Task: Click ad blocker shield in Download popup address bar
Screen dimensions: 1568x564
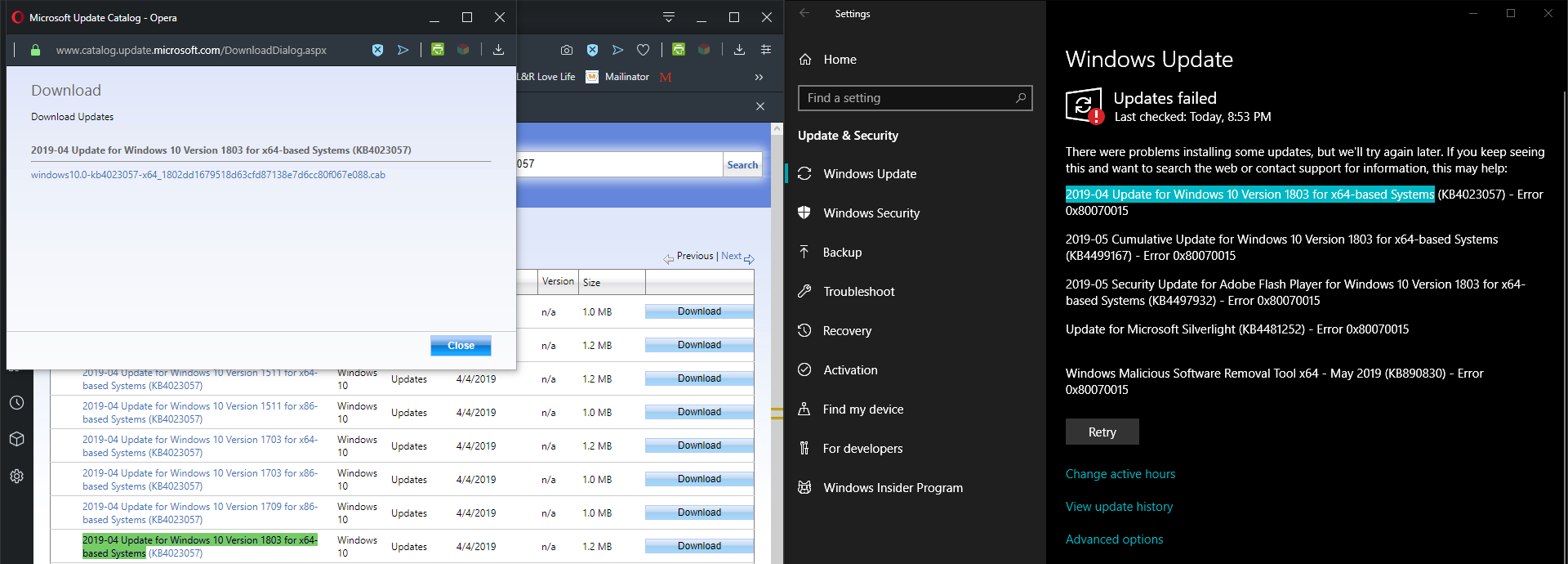Action: pos(377,50)
